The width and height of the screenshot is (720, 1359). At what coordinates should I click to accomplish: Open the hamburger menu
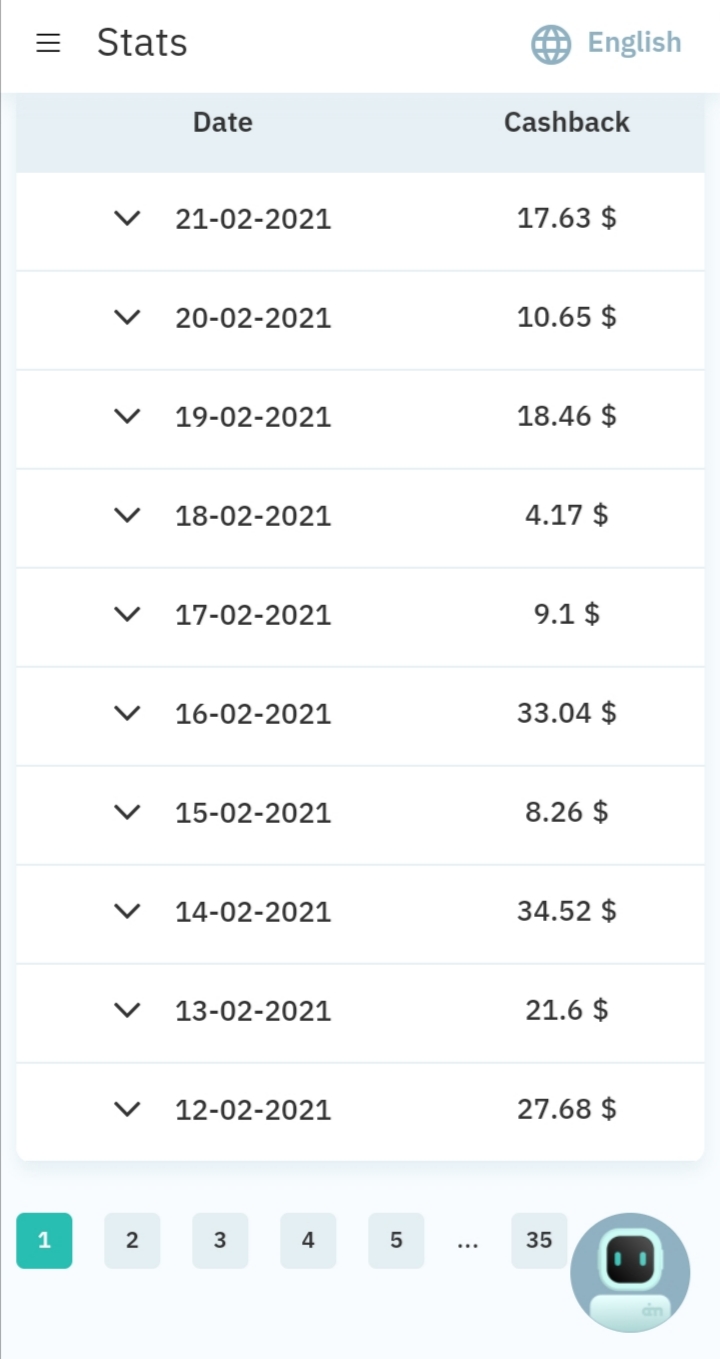pyautogui.click(x=48, y=43)
